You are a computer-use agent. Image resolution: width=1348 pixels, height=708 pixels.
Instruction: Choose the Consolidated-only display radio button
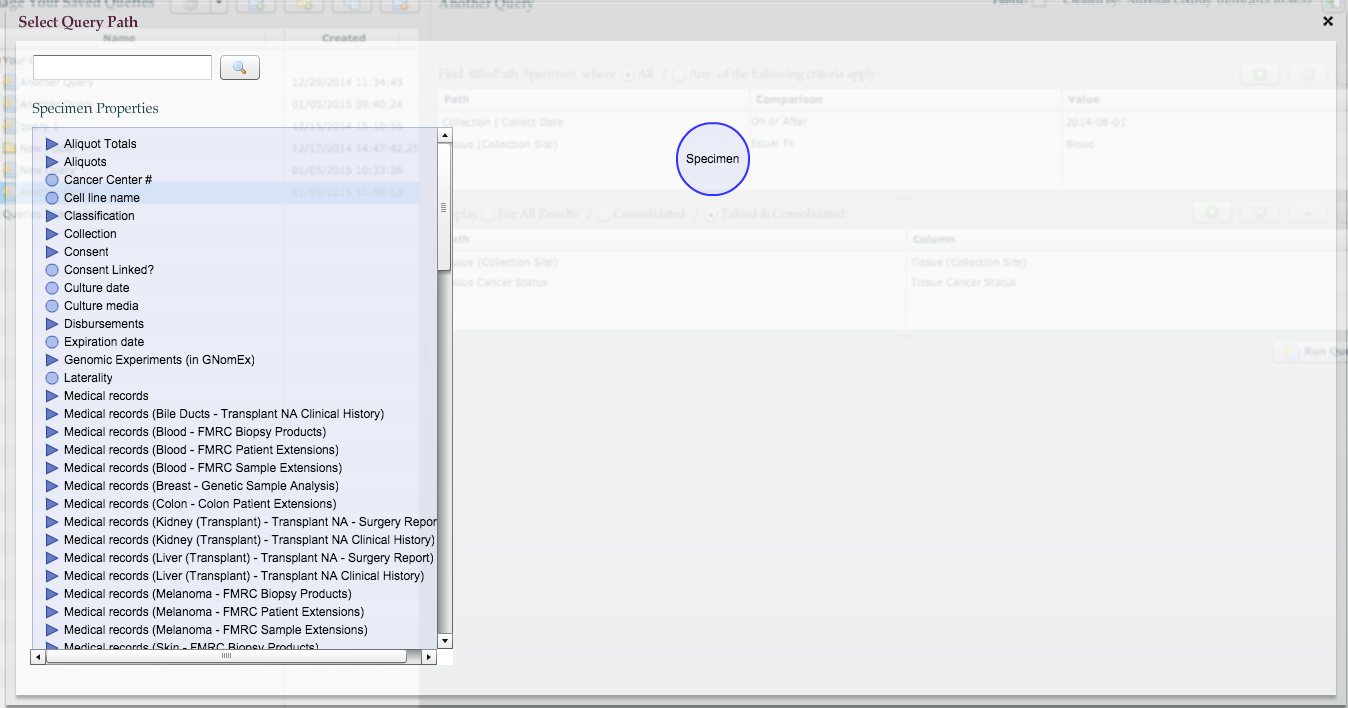tap(604, 214)
